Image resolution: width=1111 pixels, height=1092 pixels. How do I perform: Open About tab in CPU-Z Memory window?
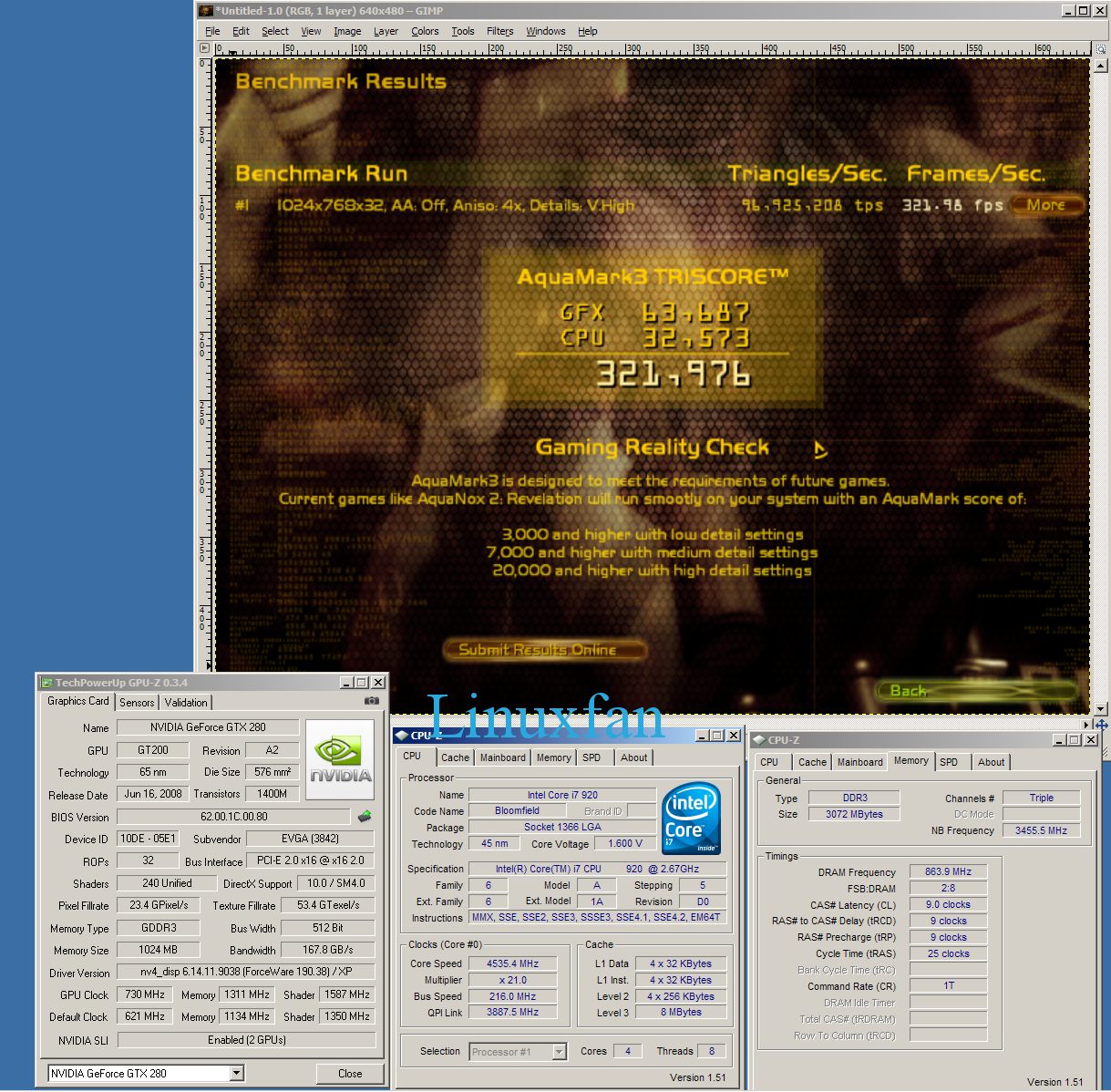[x=992, y=762]
